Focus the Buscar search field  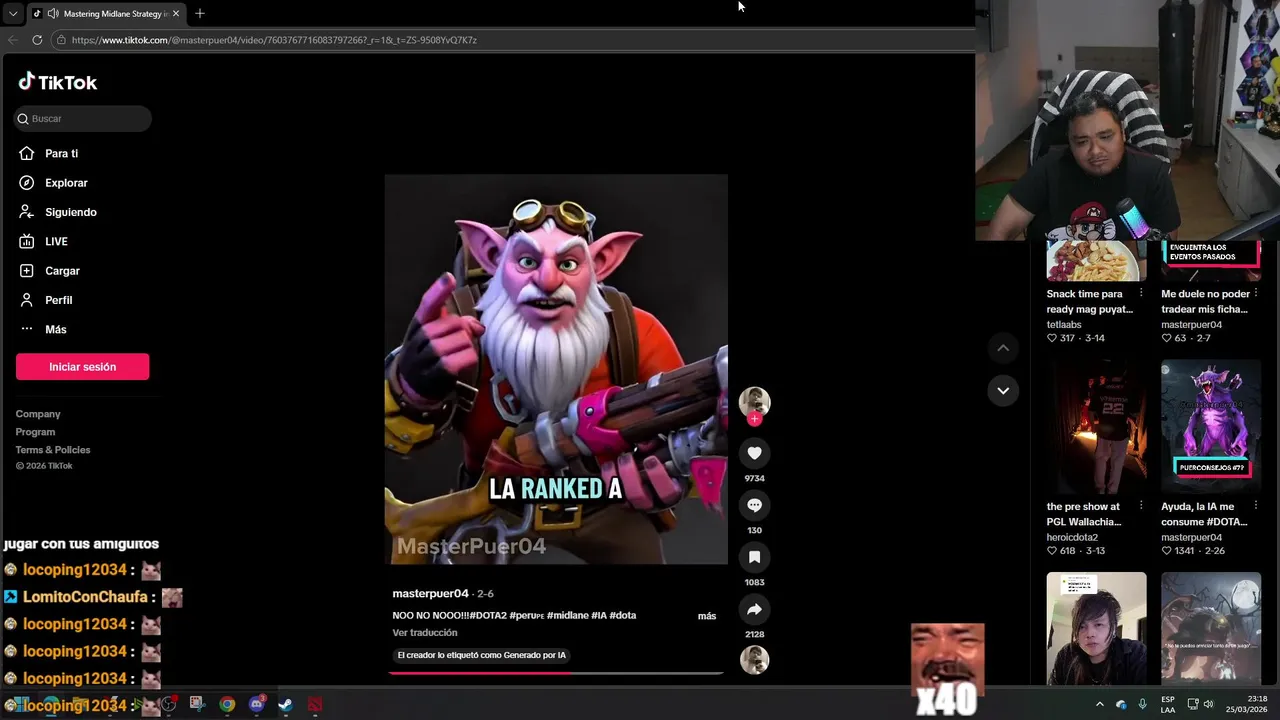click(83, 118)
